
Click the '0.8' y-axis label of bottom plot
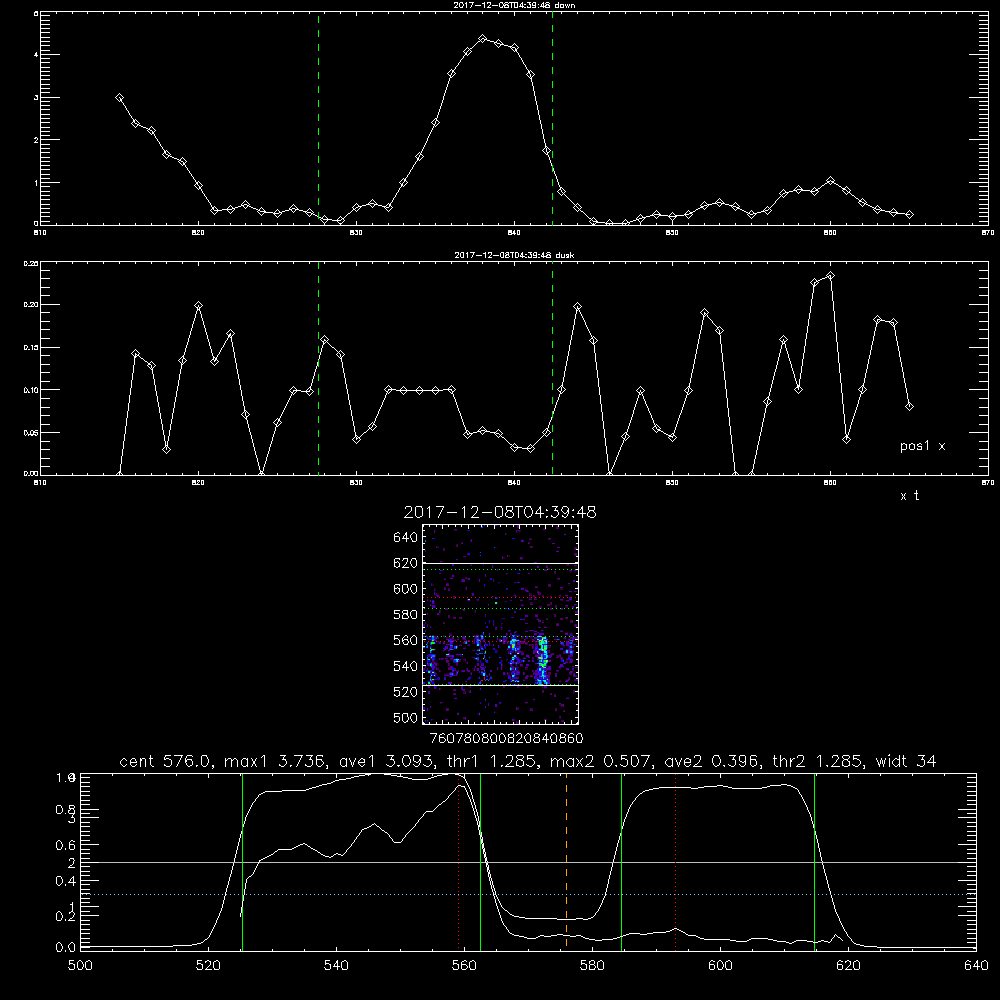66,810
